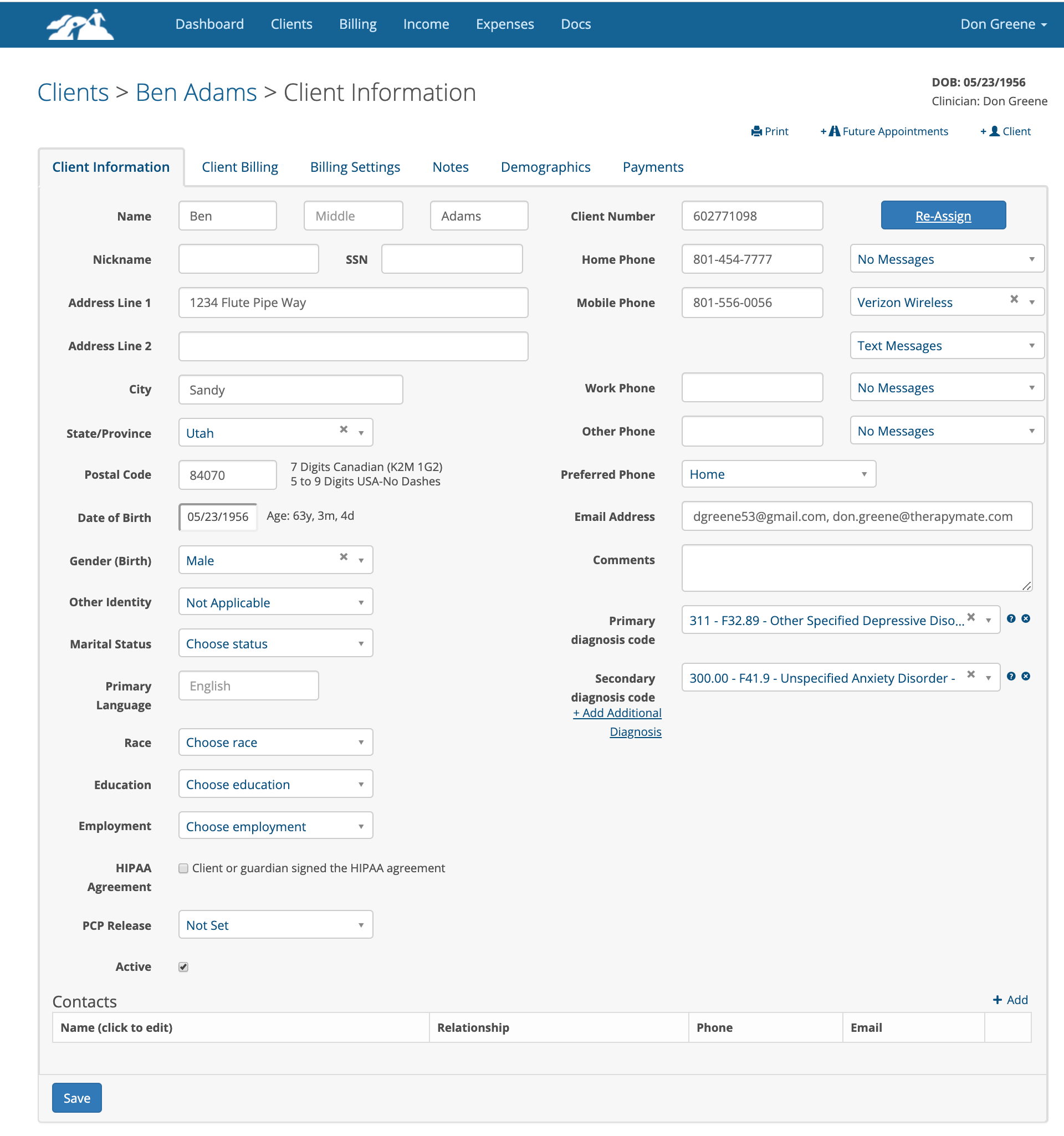1064x1136 pixels.
Task: Open the Marital Status dropdown
Action: 275,643
